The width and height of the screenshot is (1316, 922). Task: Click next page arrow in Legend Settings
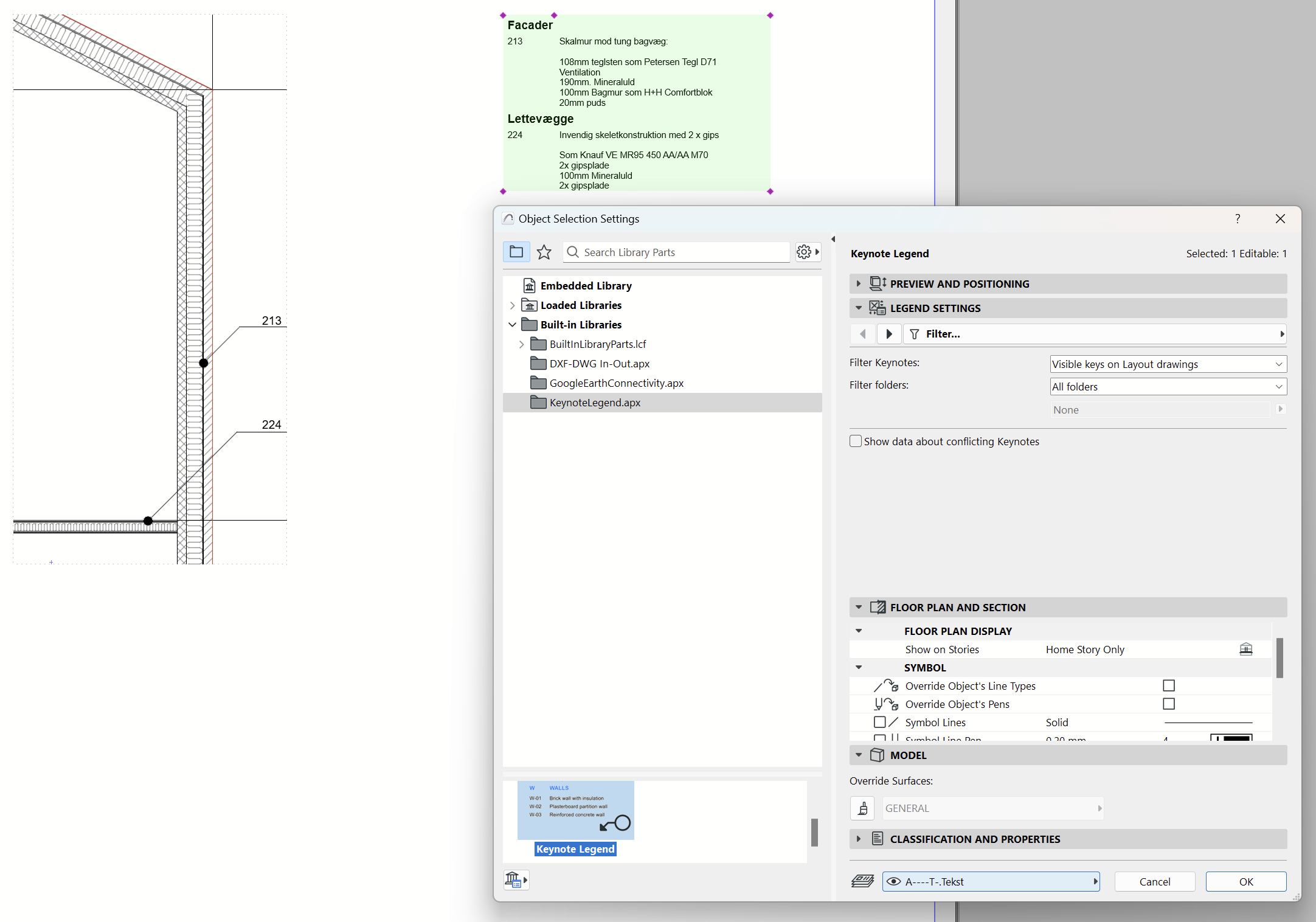[888, 334]
